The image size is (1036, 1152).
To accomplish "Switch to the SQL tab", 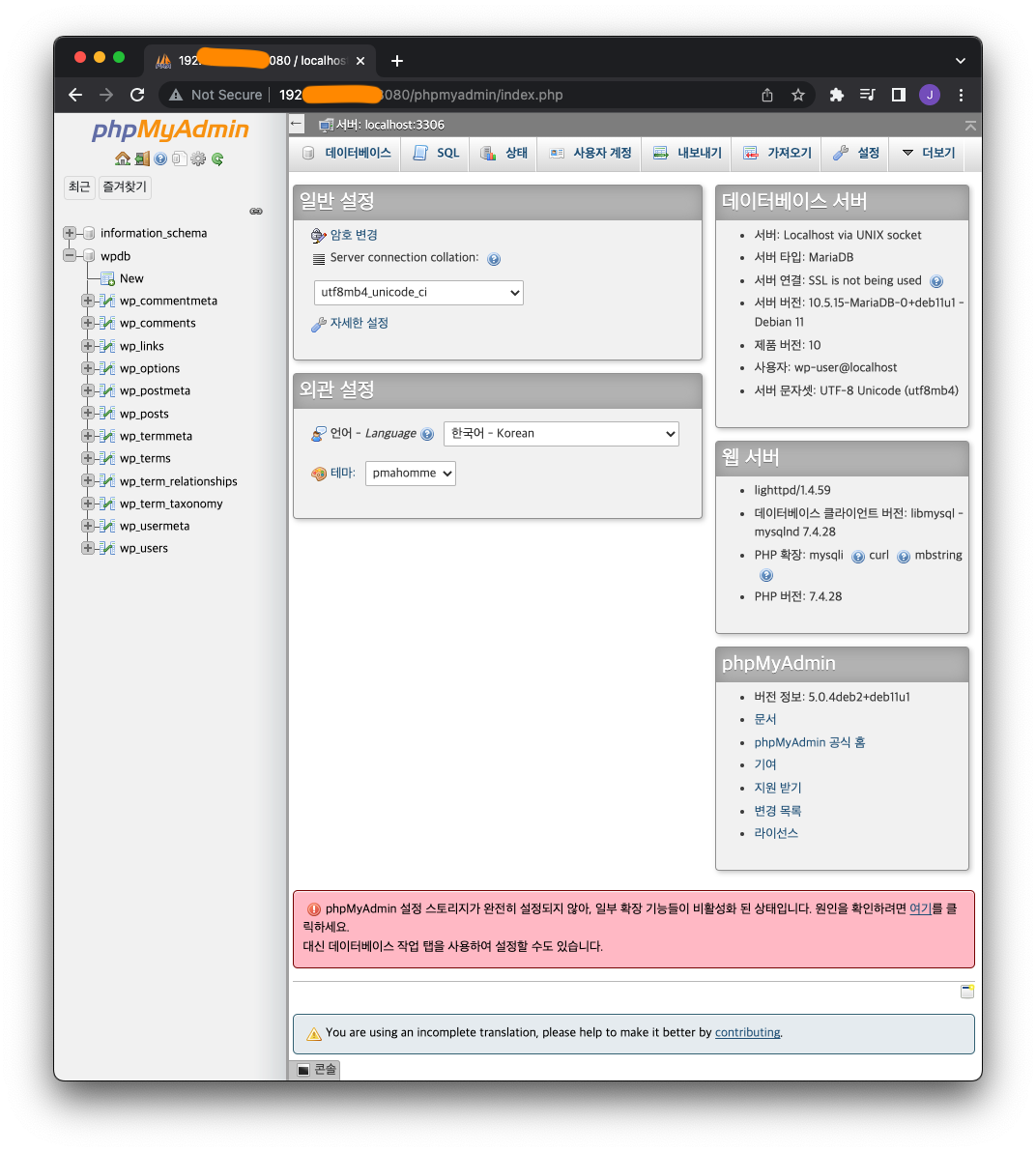I will point(437,153).
